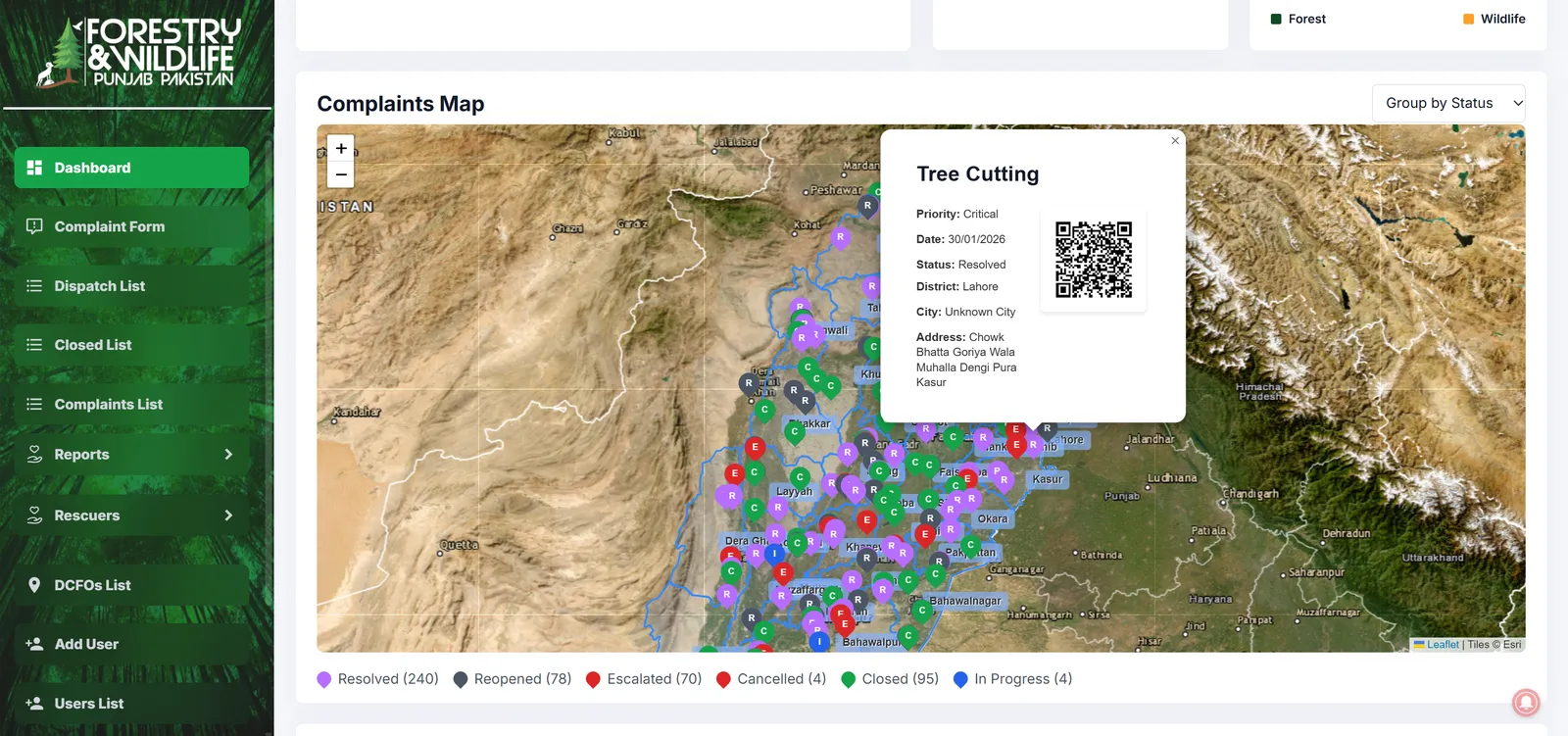Zoom in on the complaints map
Screen dimensions: 1568x736
point(341,148)
